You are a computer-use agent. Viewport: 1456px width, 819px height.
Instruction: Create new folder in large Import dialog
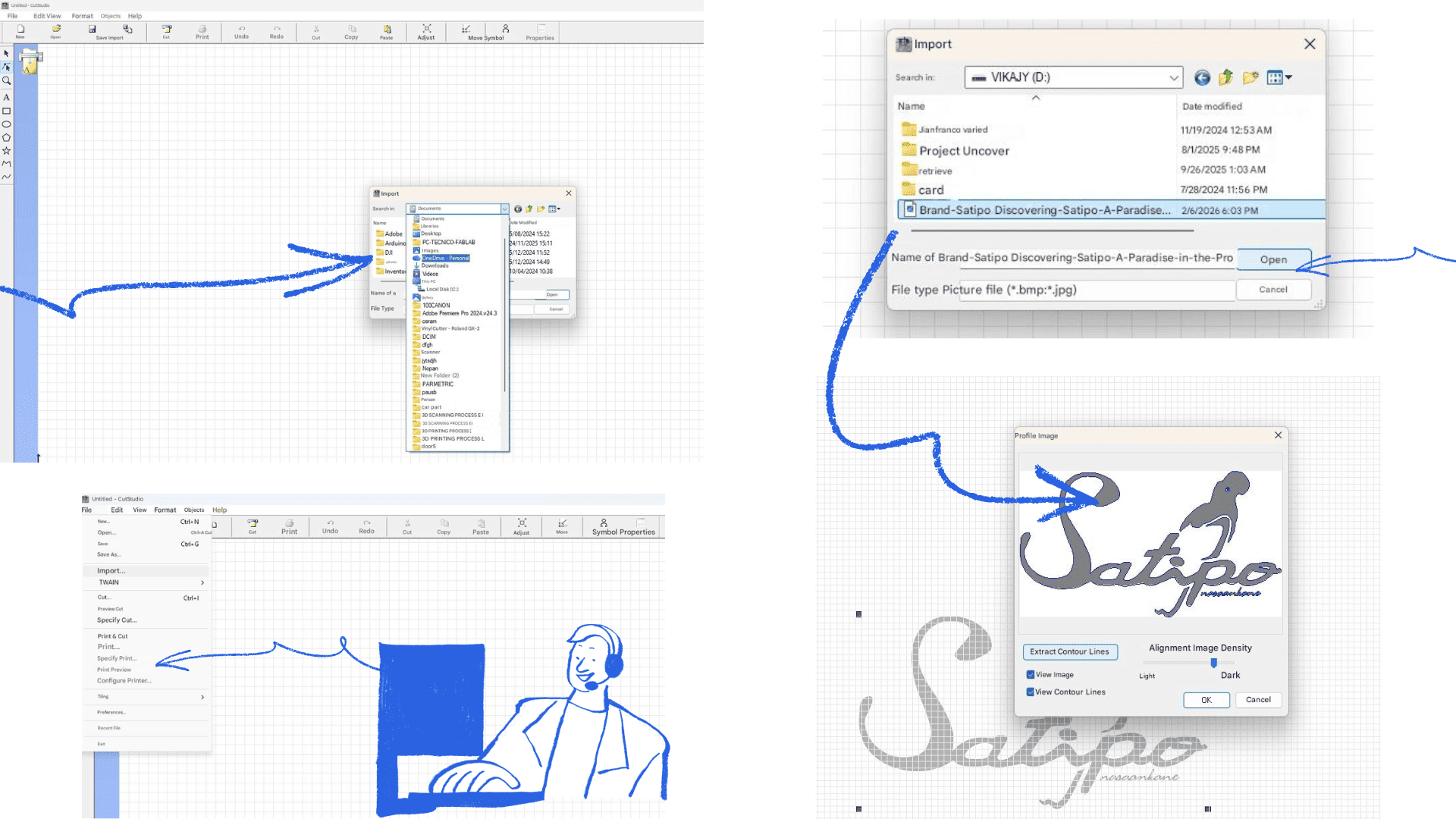[1250, 77]
